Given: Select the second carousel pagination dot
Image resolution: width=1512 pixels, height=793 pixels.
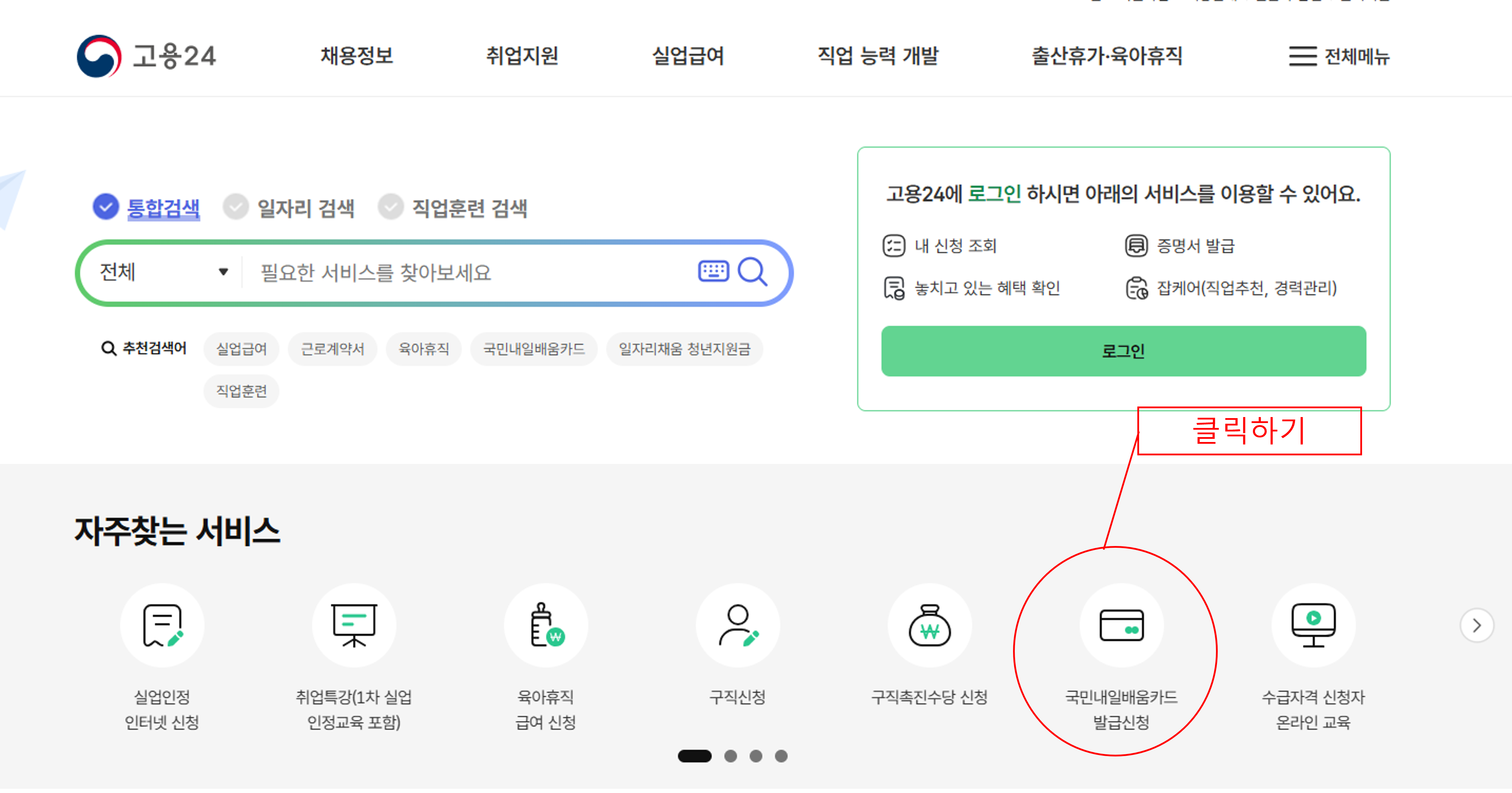Looking at the screenshot, I should coord(731,756).
